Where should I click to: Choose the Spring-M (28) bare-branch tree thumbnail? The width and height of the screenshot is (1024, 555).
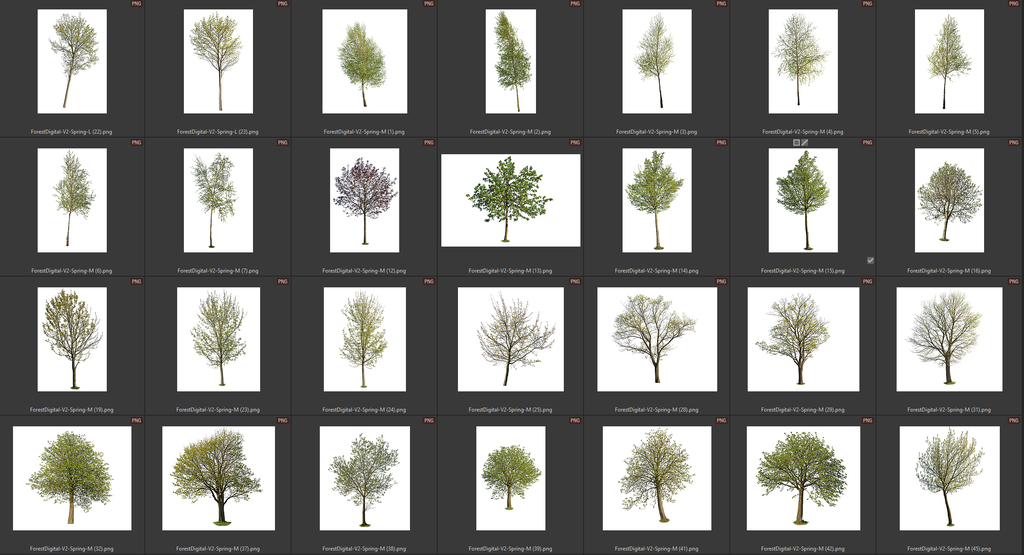tap(656, 339)
